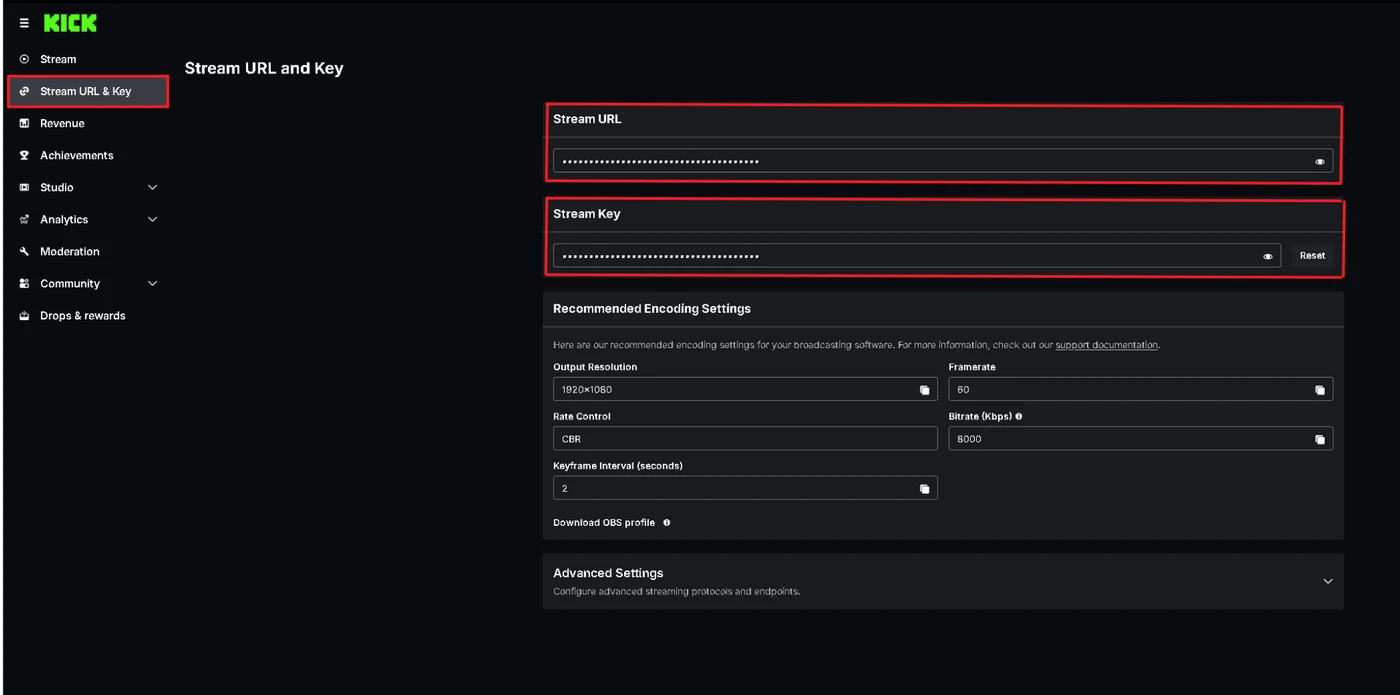Image resolution: width=1400 pixels, height=695 pixels.
Task: Click the Revenue sidebar icon
Action: click(24, 123)
